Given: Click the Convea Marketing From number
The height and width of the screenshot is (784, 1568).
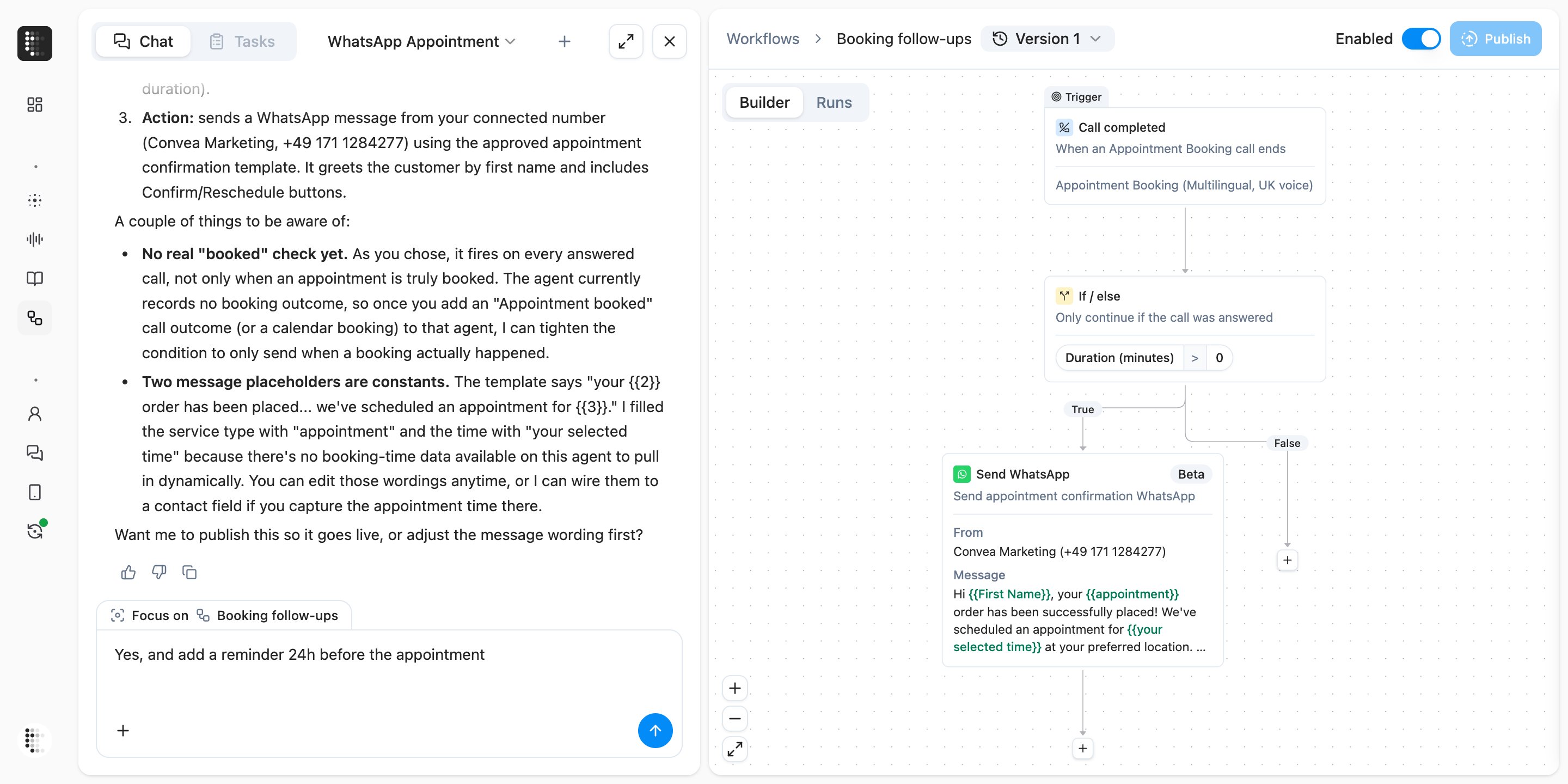Looking at the screenshot, I should point(1059,552).
